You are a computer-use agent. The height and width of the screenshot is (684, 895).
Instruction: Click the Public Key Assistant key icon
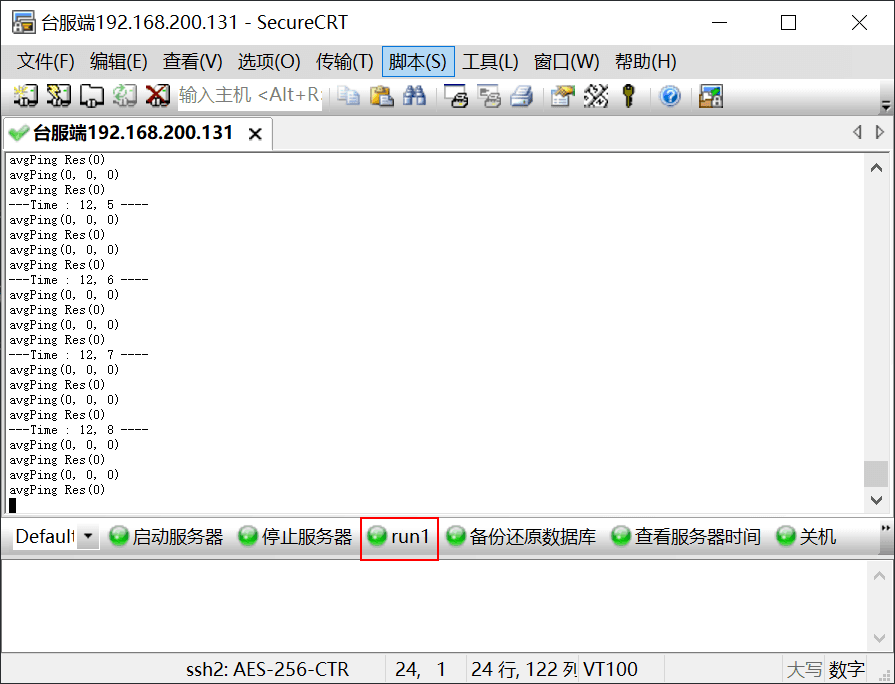click(629, 96)
